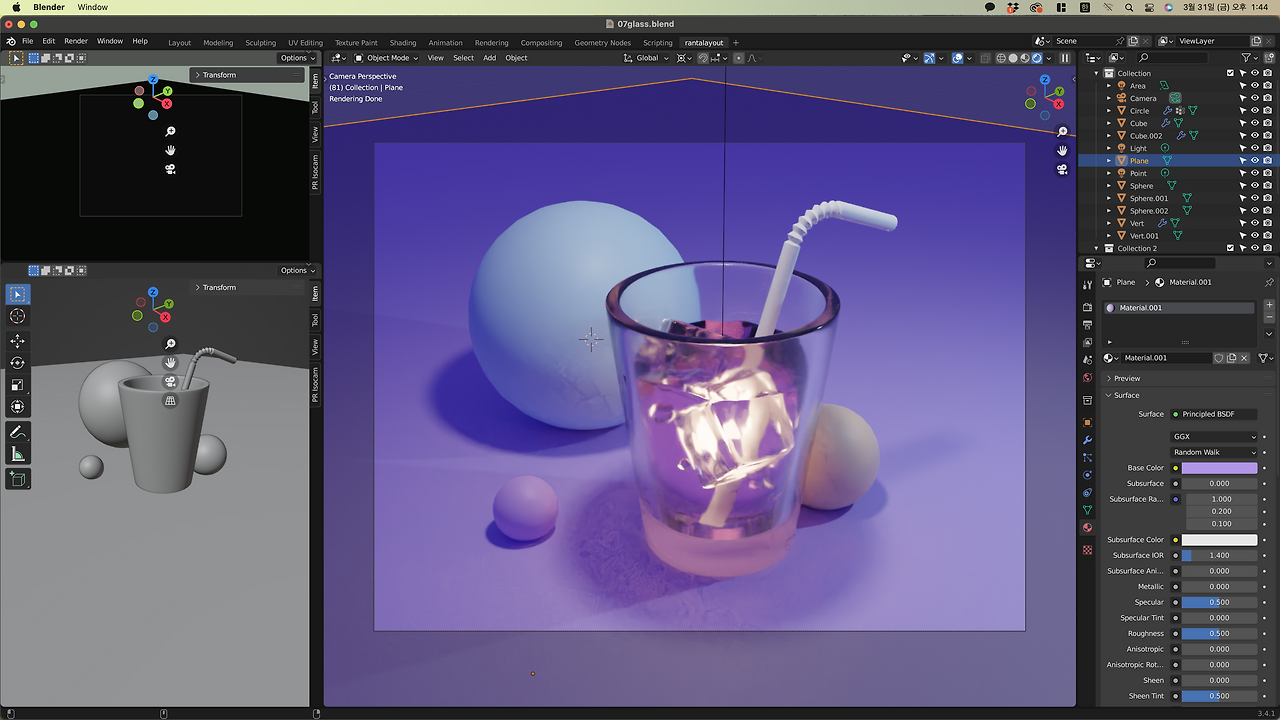Uncheck the Collection exclude checkbox
The width and height of the screenshot is (1280, 720).
click(1230, 73)
